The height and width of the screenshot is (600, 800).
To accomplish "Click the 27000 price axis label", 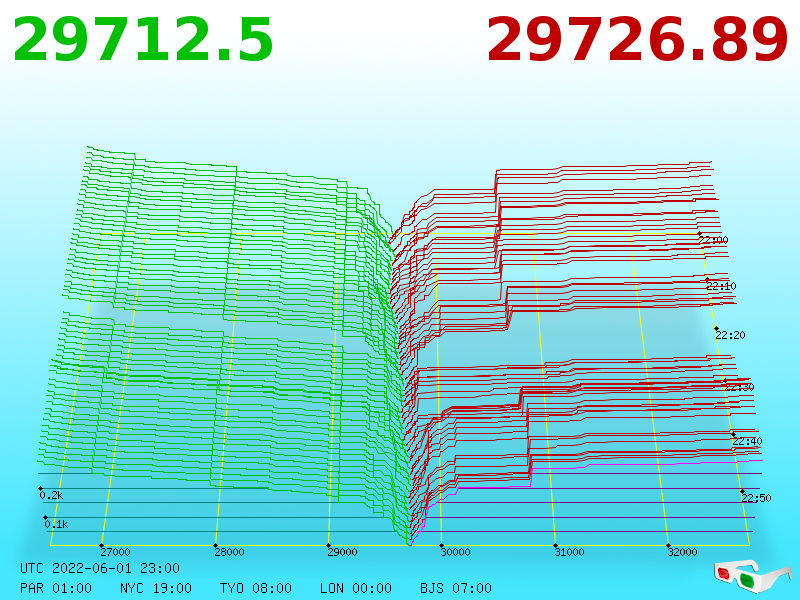I will click(115, 552).
